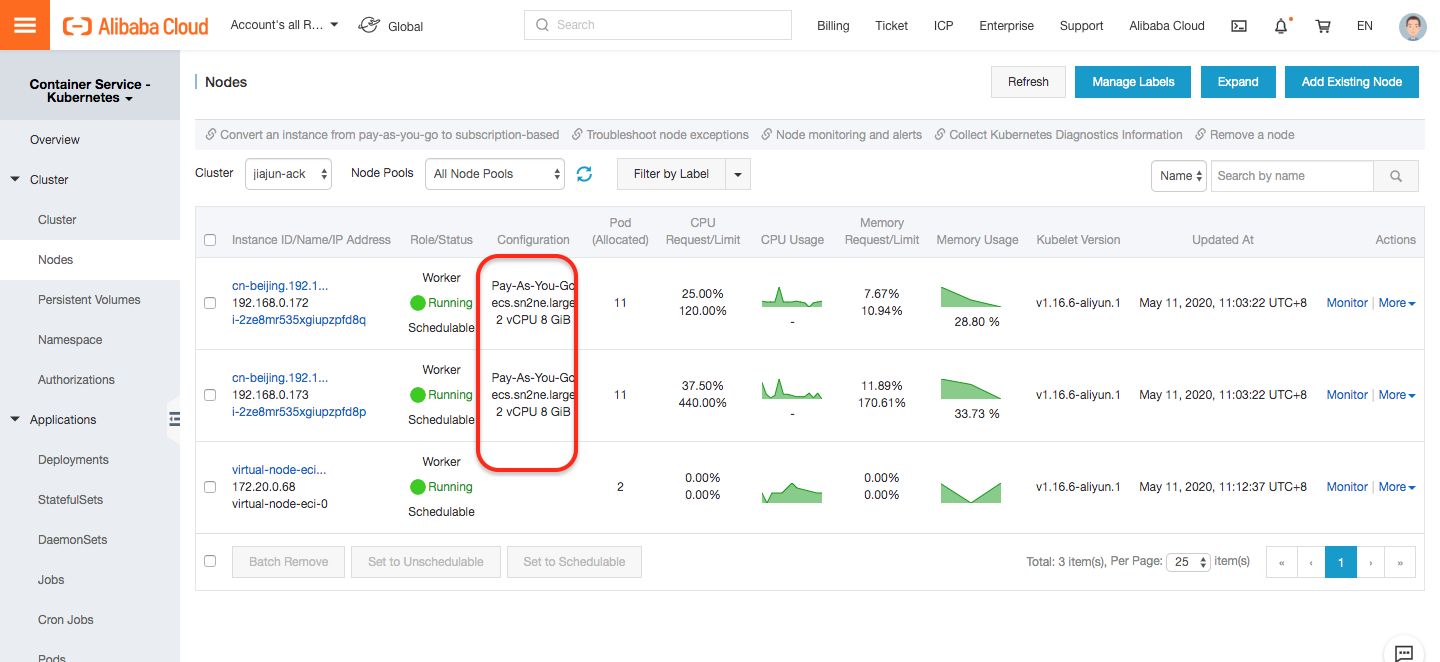The height and width of the screenshot is (662, 1440).
Task: Click the Manage Labels button
Action: click(1133, 82)
